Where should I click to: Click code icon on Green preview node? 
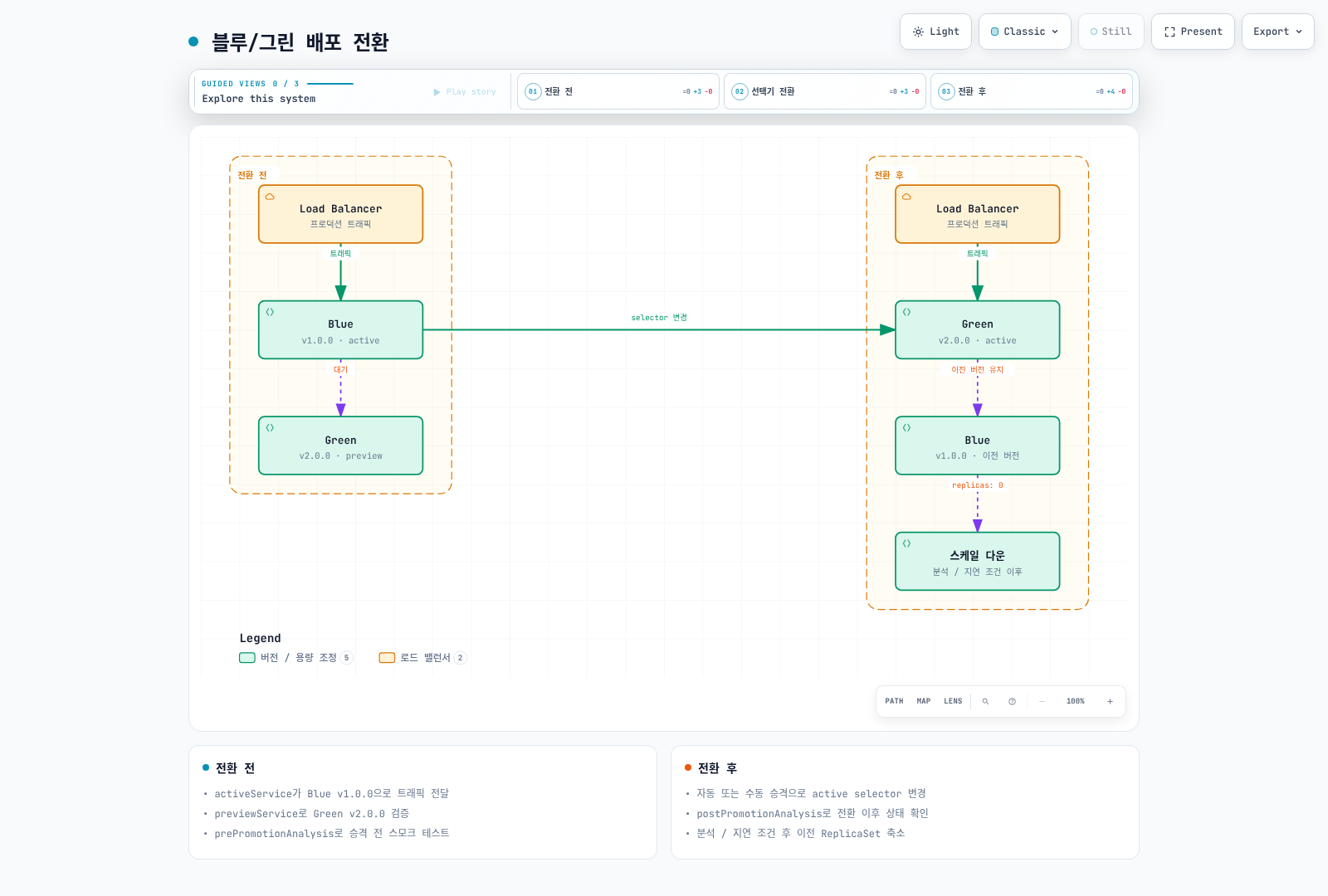[x=270, y=428]
